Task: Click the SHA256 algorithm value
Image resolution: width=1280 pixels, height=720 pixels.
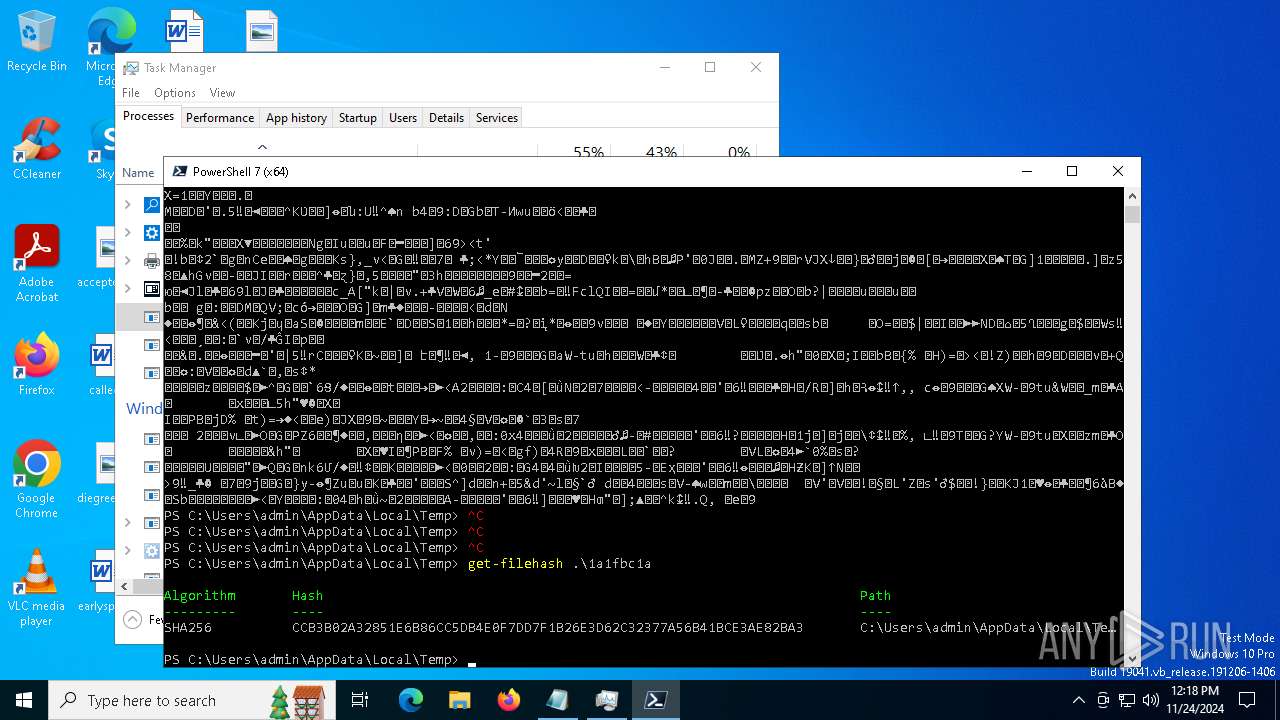Action: tap(188, 628)
